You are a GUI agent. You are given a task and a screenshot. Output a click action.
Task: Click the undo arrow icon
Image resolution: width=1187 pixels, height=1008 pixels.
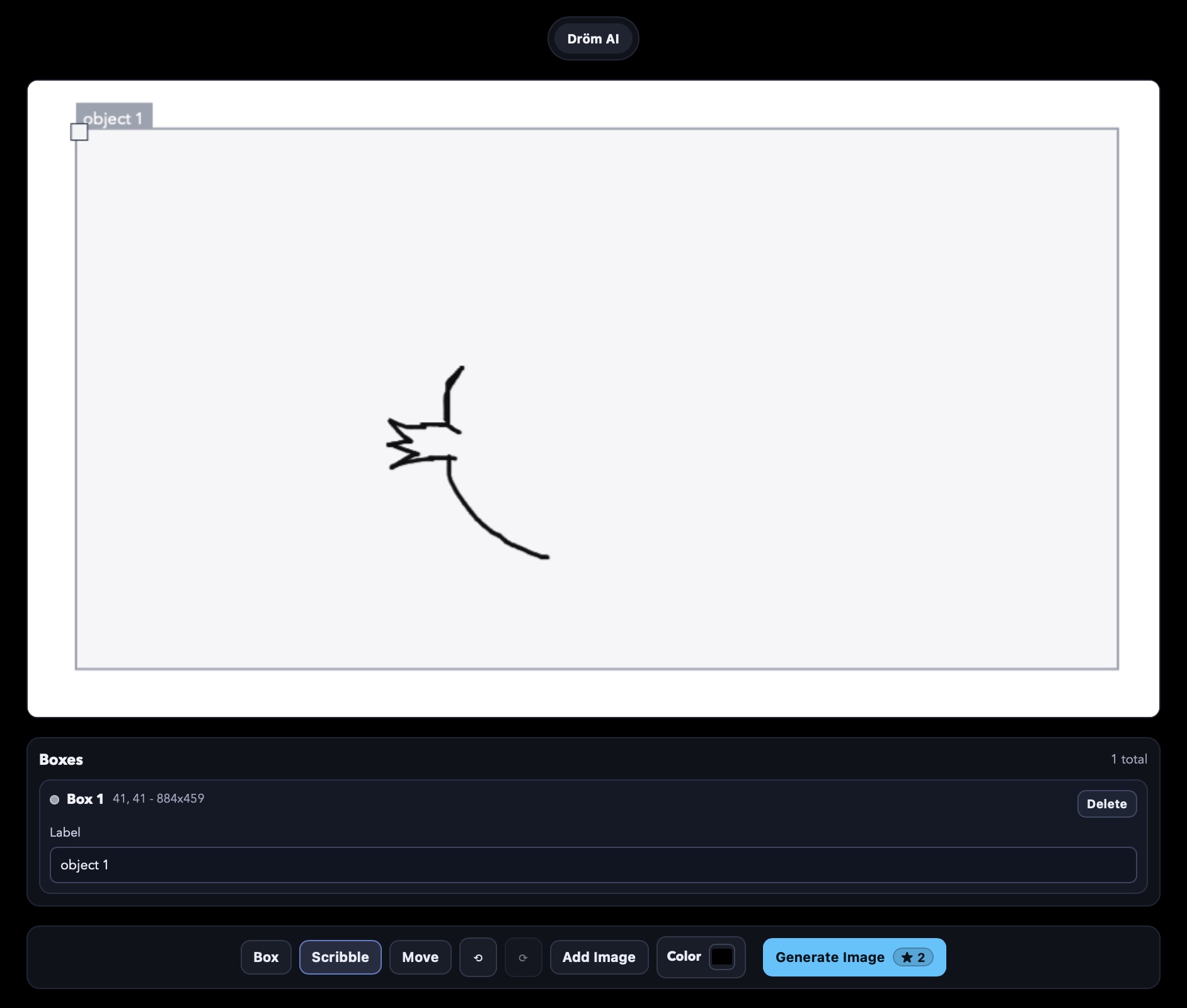478,958
